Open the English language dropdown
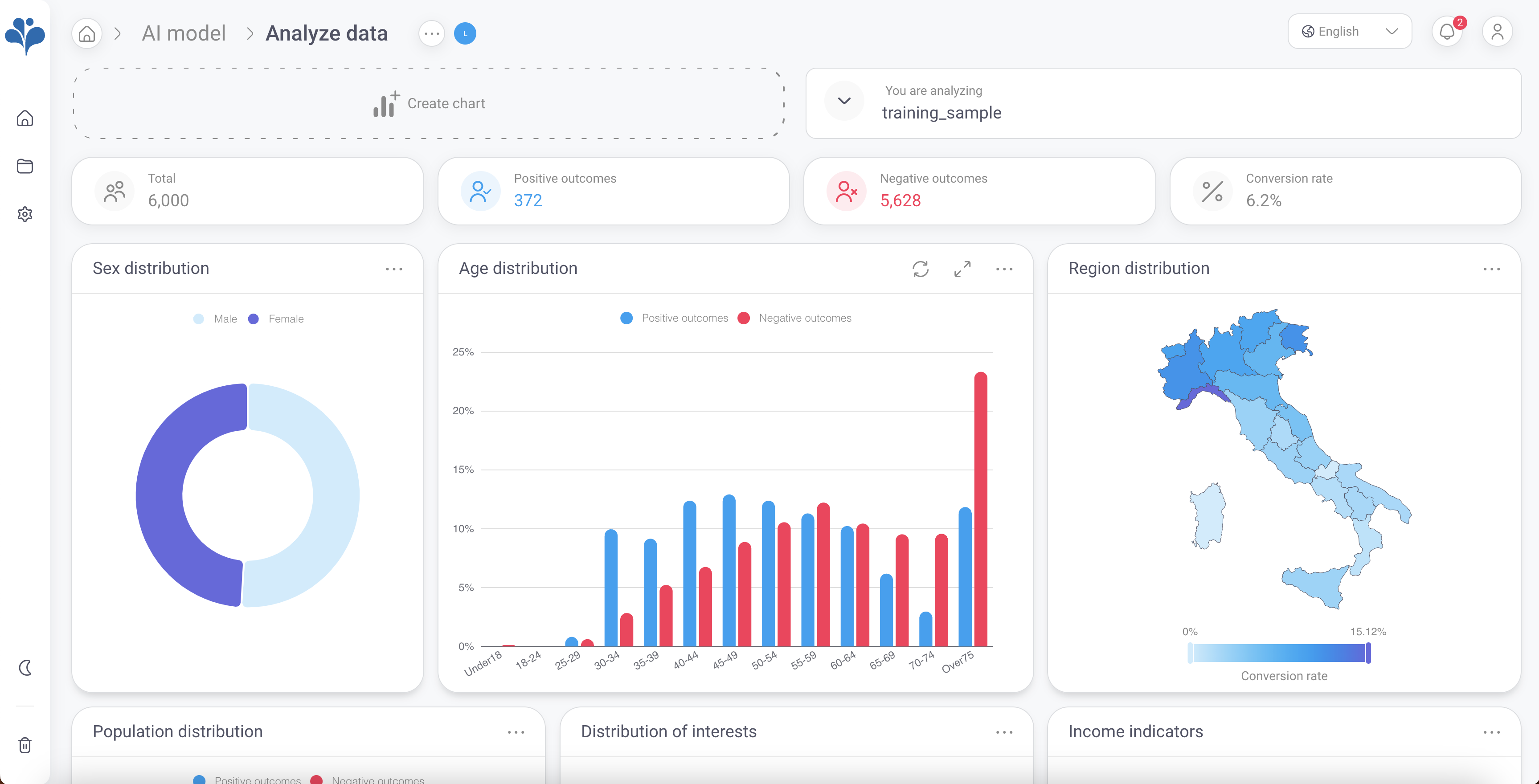 [1349, 31]
